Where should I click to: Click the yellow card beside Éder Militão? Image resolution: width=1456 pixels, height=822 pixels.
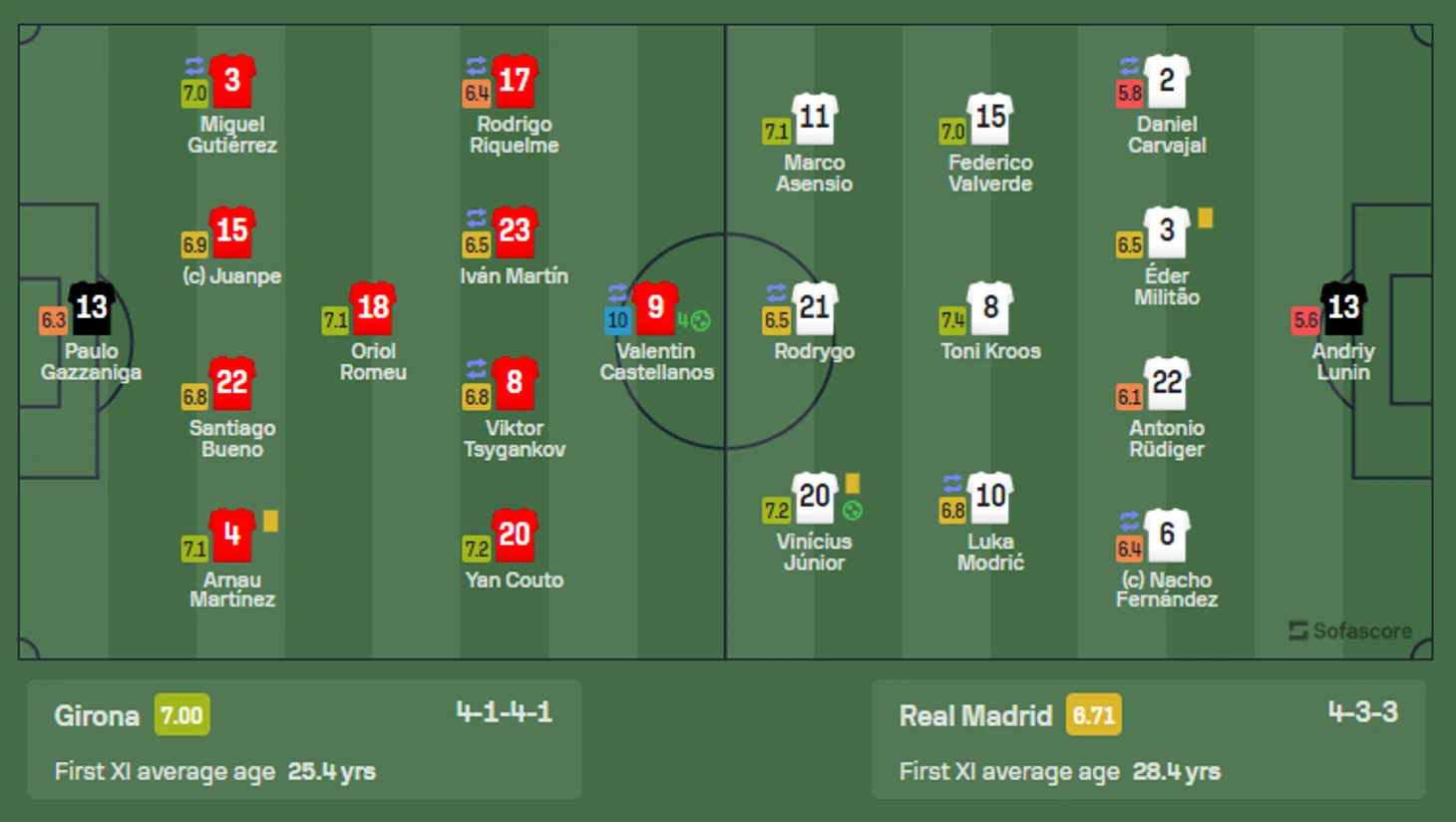1206,217
